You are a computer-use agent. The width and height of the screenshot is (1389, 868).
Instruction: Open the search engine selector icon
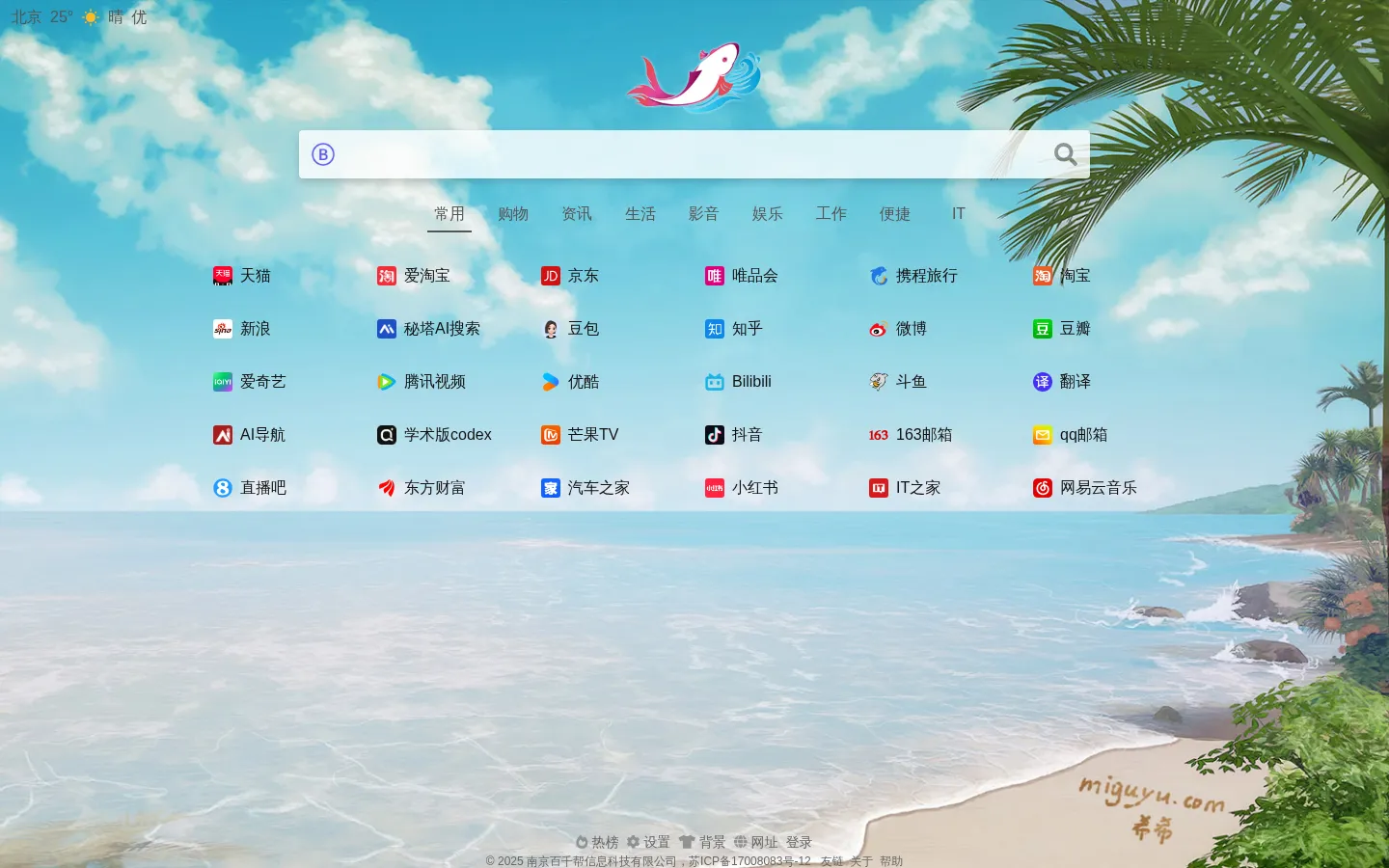tap(323, 154)
